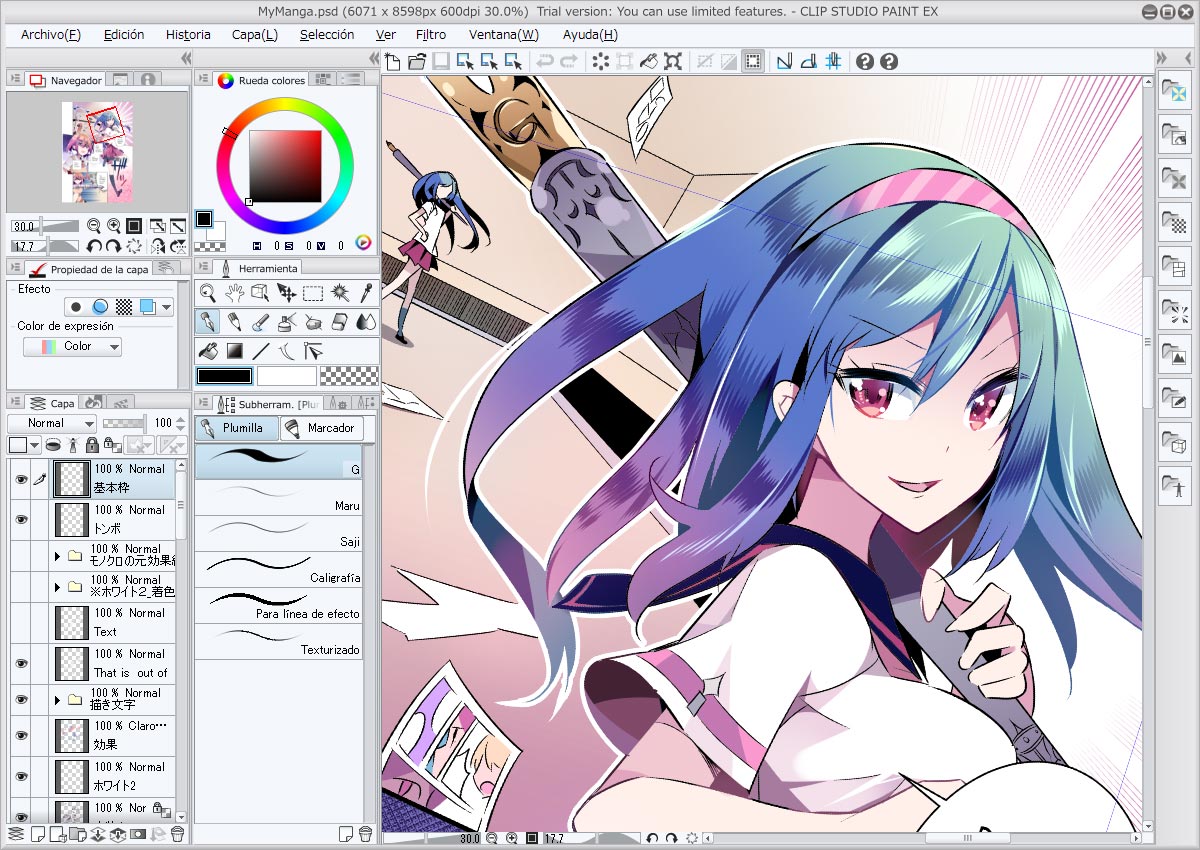Hide the トンボ layer
Viewport: 1200px width, 850px height.
tap(21, 520)
